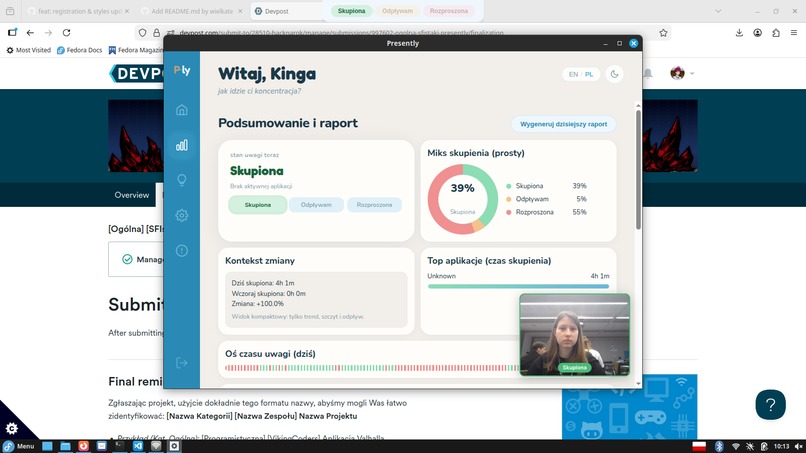Expand the browser list all tabs chevron
The width and height of the screenshot is (806, 453).
pos(718,11)
